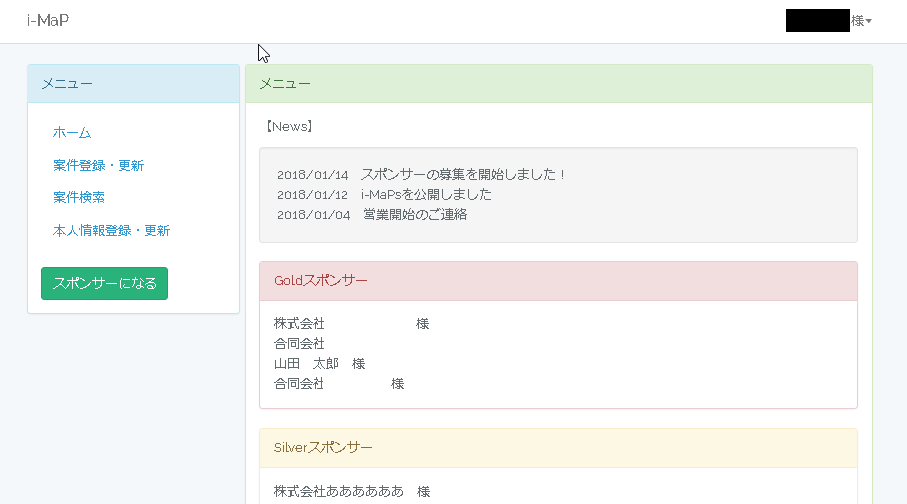The width and height of the screenshot is (907, 504).
Task: Open the 案件検索 sidebar link
Action: click(79, 198)
